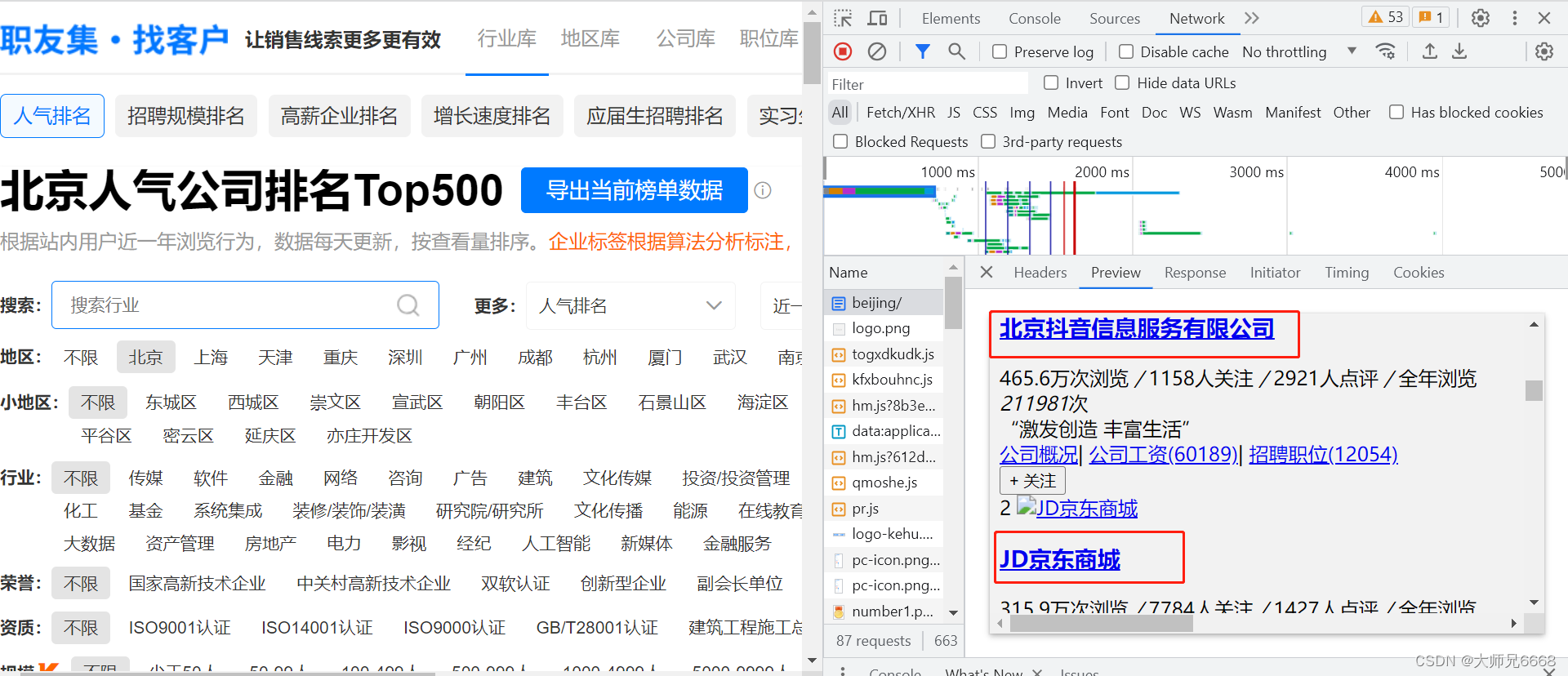The image size is (1568, 676).
Task: Choose 海淀区 district filter
Action: pos(763,402)
